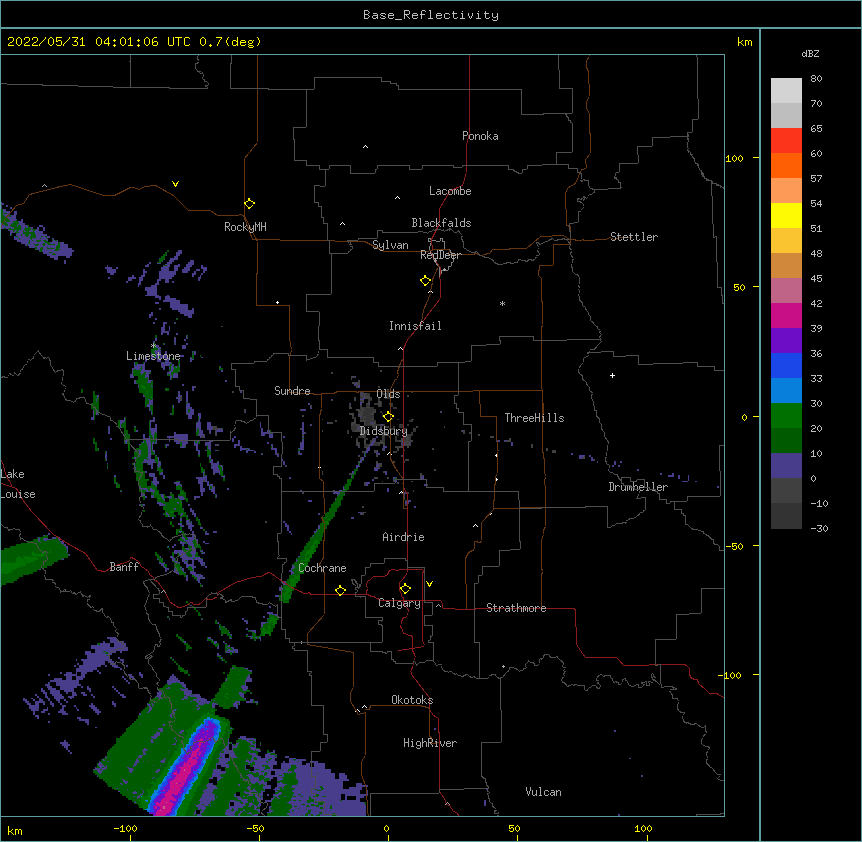Click the Sylvan label
This screenshot has height=842, width=862.
click(x=390, y=245)
